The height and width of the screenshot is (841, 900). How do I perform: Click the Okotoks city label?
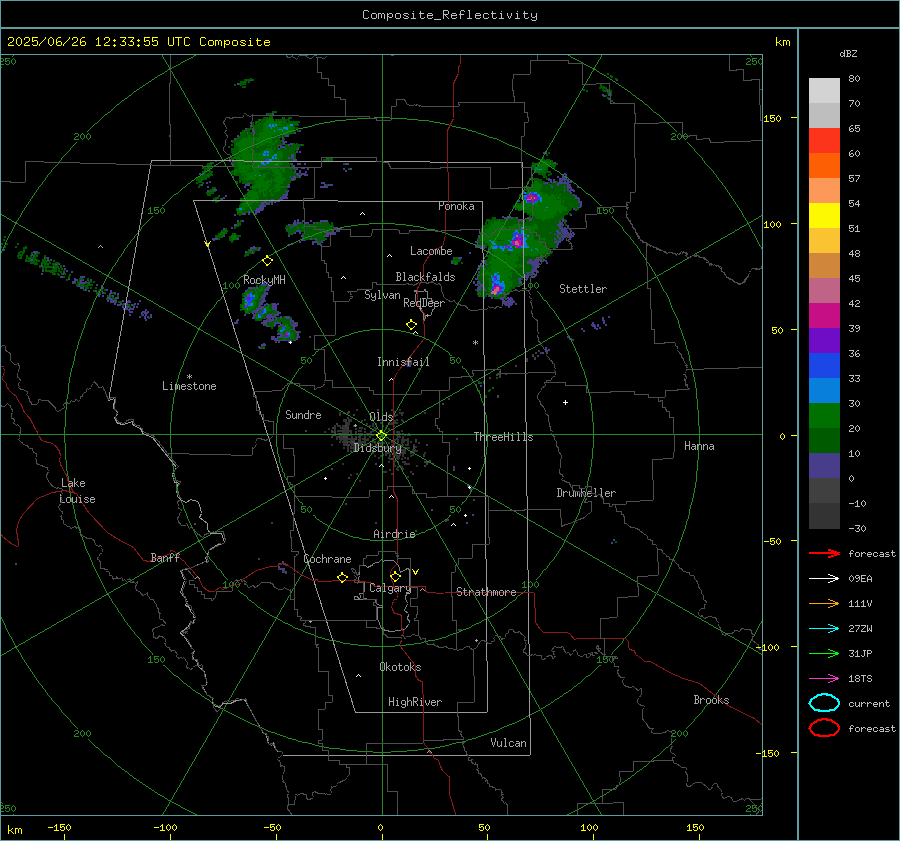400,667
